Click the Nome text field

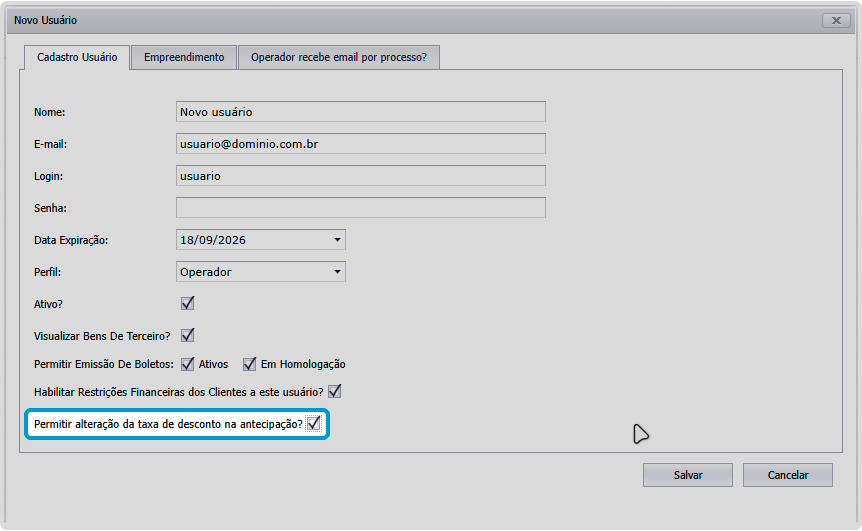tap(360, 112)
